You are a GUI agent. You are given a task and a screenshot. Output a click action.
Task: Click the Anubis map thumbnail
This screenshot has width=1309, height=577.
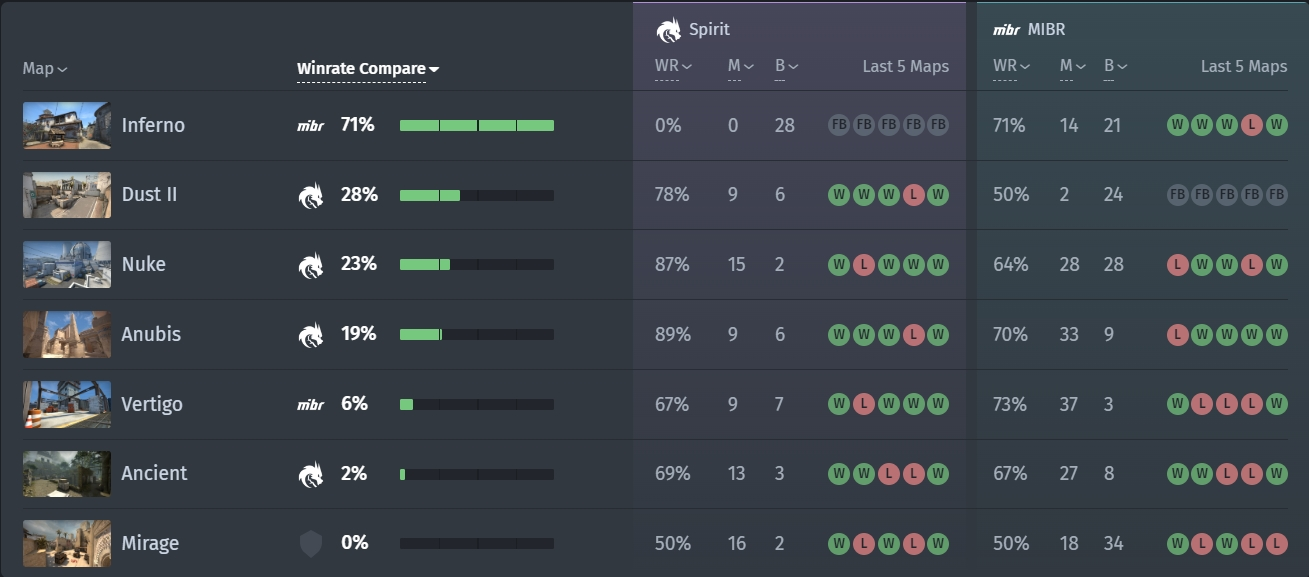pos(67,334)
